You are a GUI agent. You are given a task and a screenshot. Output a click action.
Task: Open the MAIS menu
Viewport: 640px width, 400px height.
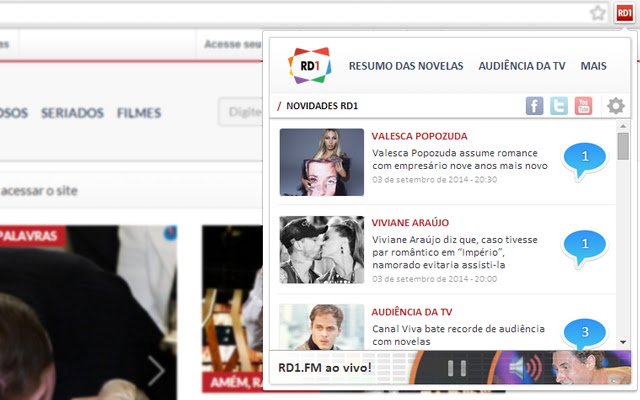(x=593, y=66)
